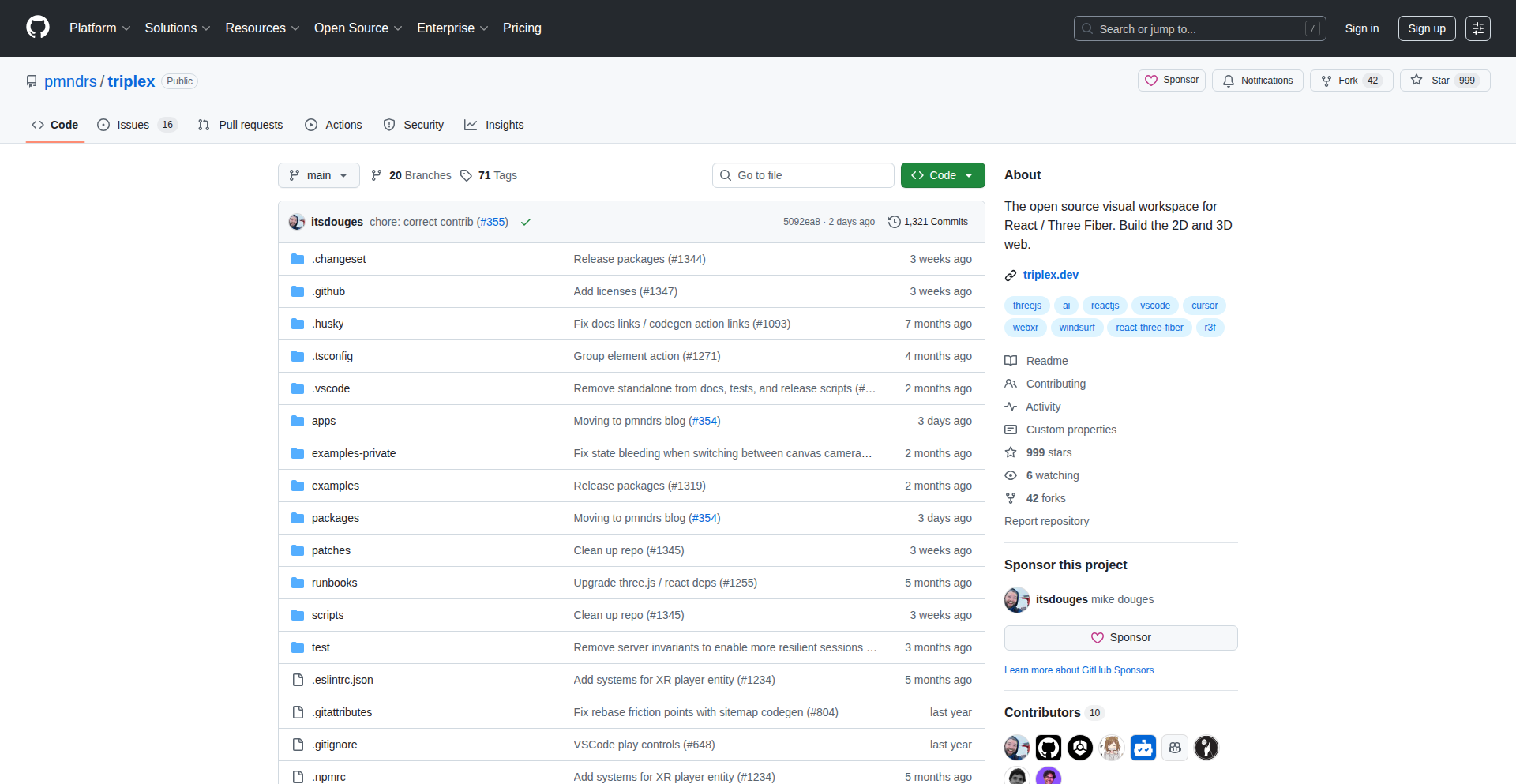The height and width of the screenshot is (784, 1516).
Task: Select the threejs topic tag
Action: (1026, 306)
